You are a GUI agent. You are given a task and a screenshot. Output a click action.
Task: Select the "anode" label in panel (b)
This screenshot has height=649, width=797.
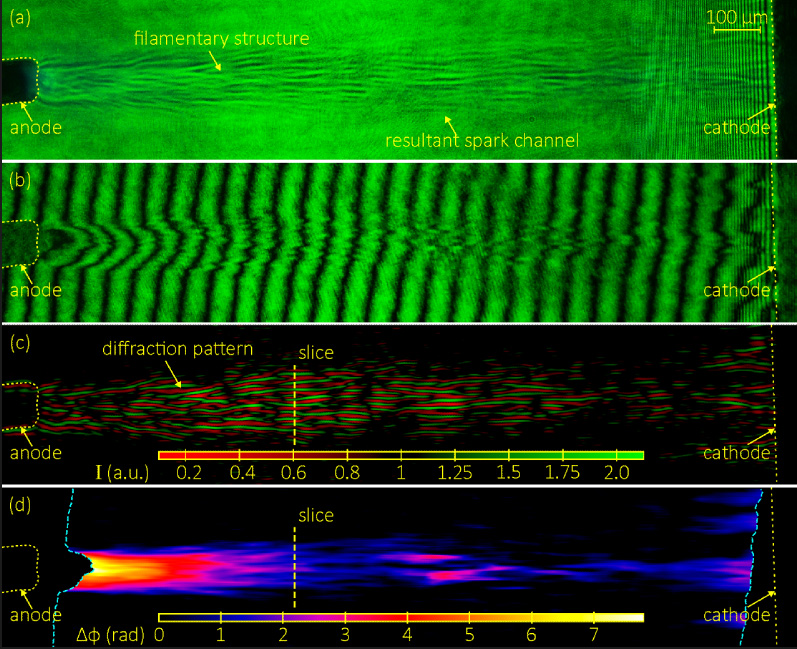pos(36,290)
